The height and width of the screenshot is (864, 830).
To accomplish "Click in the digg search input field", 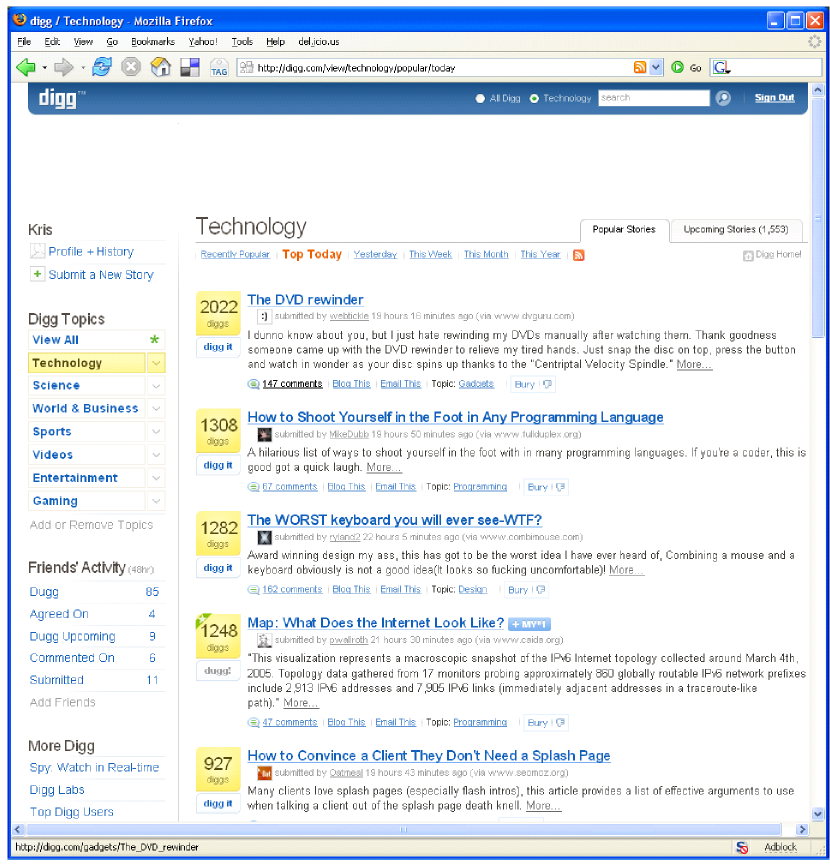I will 654,98.
